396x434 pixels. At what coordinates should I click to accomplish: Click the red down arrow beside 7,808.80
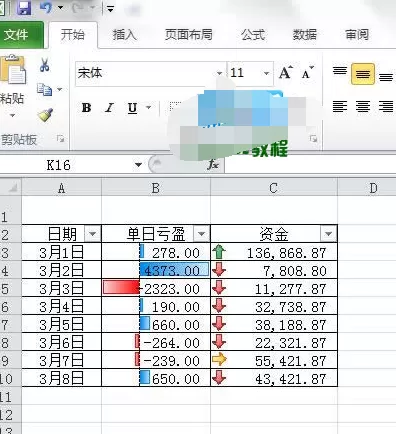pos(219,270)
